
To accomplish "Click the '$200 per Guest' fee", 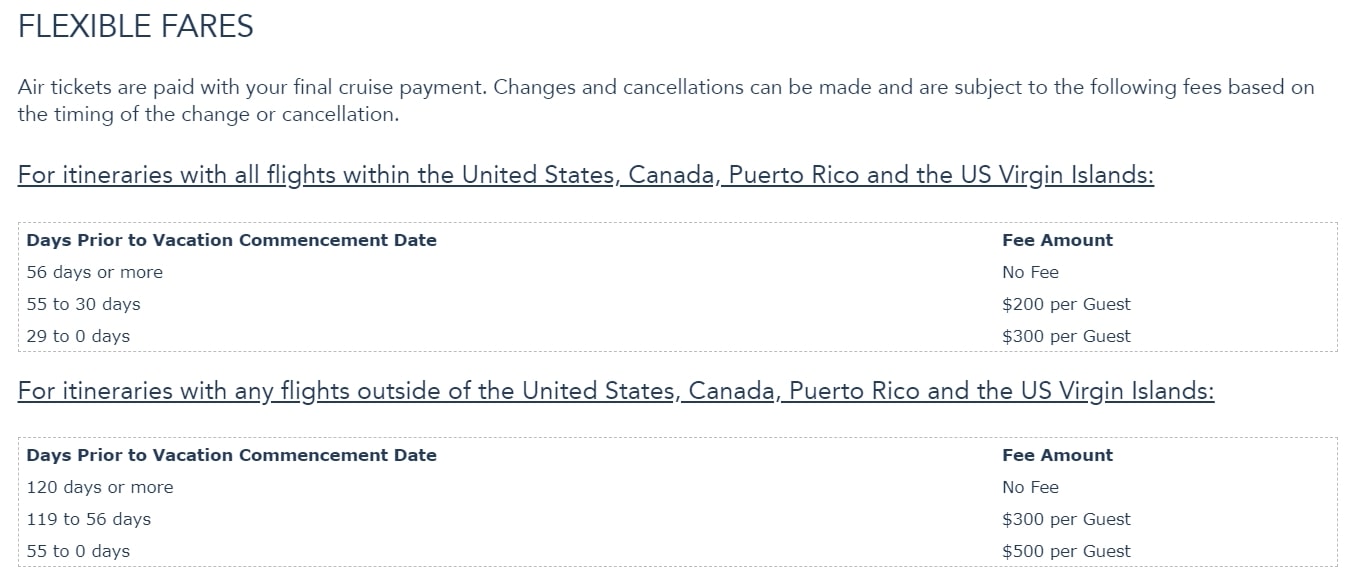I will (1066, 304).
